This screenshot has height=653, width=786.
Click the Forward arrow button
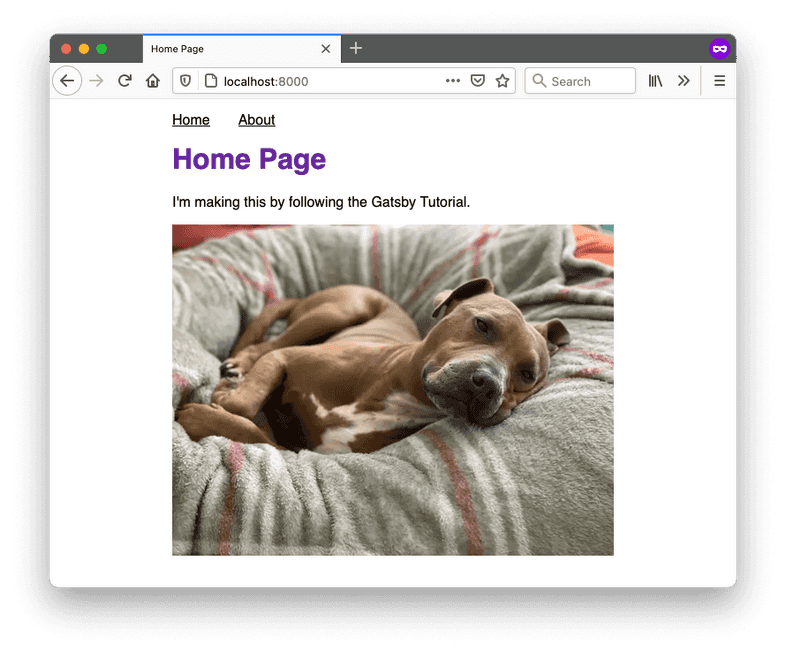pyautogui.click(x=96, y=81)
